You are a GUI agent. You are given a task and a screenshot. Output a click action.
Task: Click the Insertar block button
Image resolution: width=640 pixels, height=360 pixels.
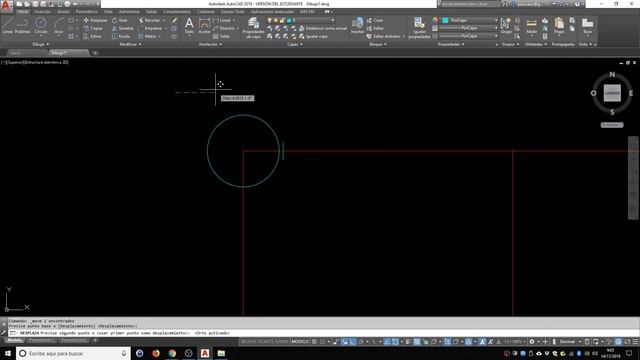pos(357,25)
